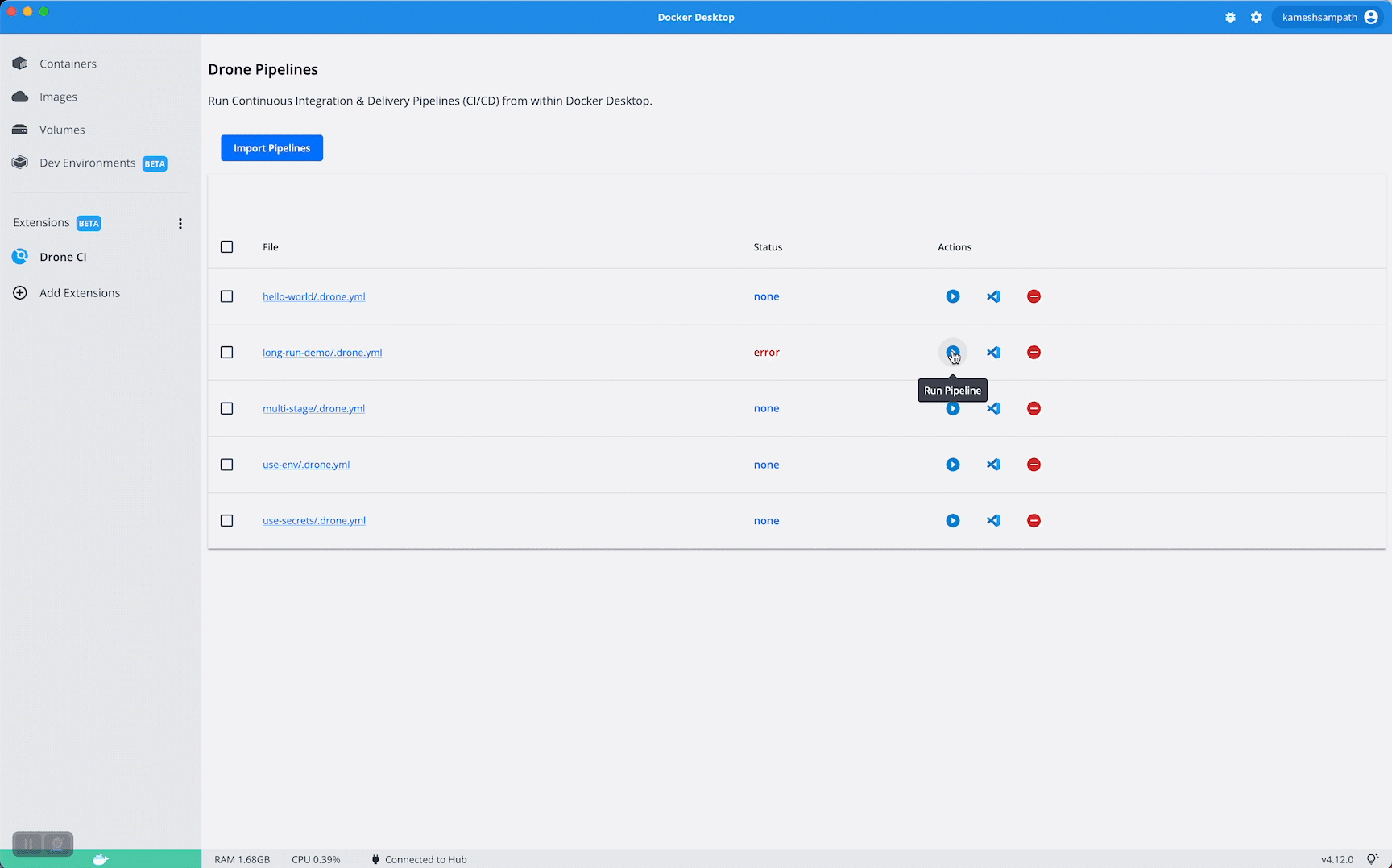Open Dev Environments section

88,163
